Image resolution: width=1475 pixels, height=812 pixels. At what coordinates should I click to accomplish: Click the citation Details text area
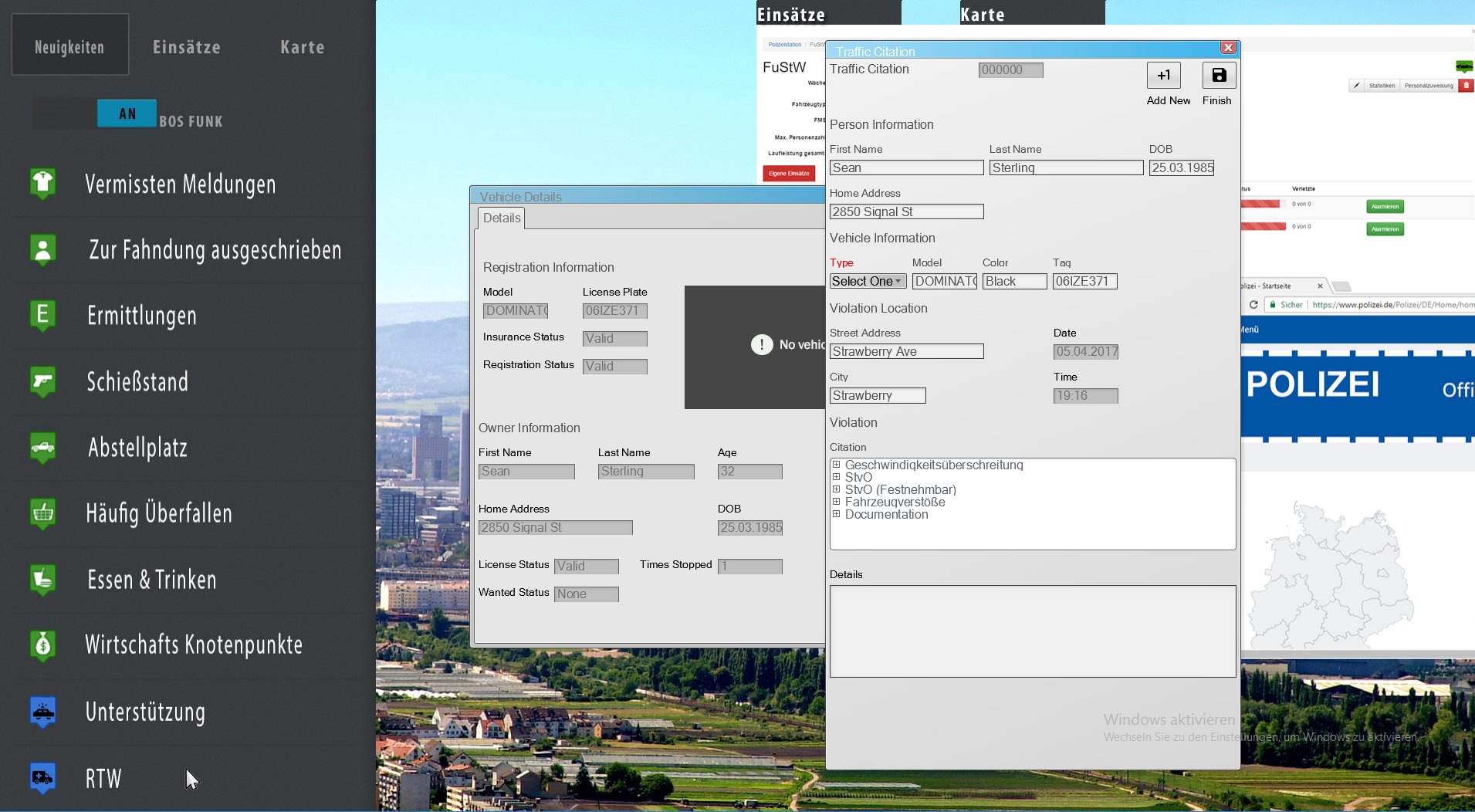coord(1032,631)
